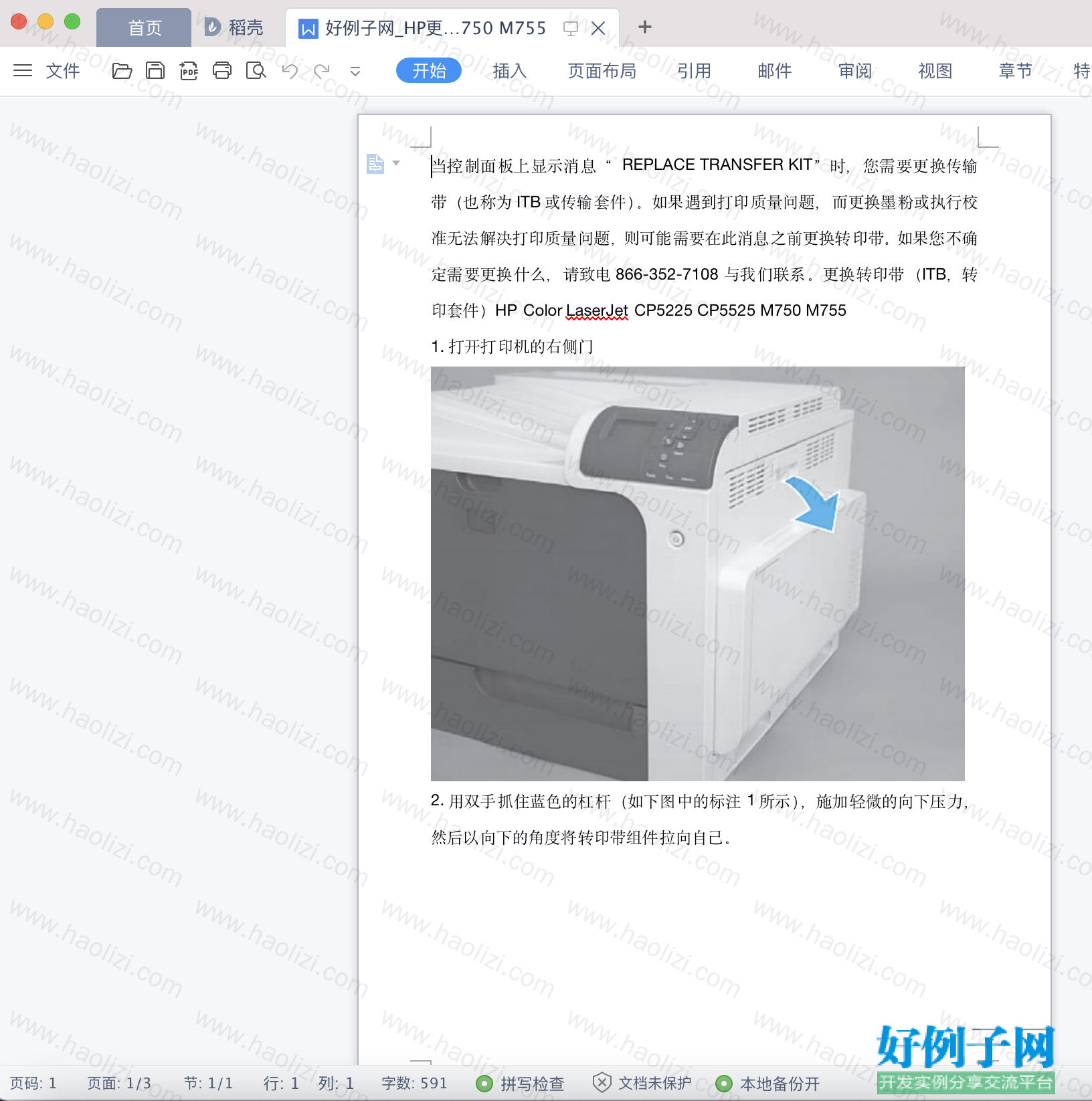Switch to the 稻壳 tab

click(234, 27)
